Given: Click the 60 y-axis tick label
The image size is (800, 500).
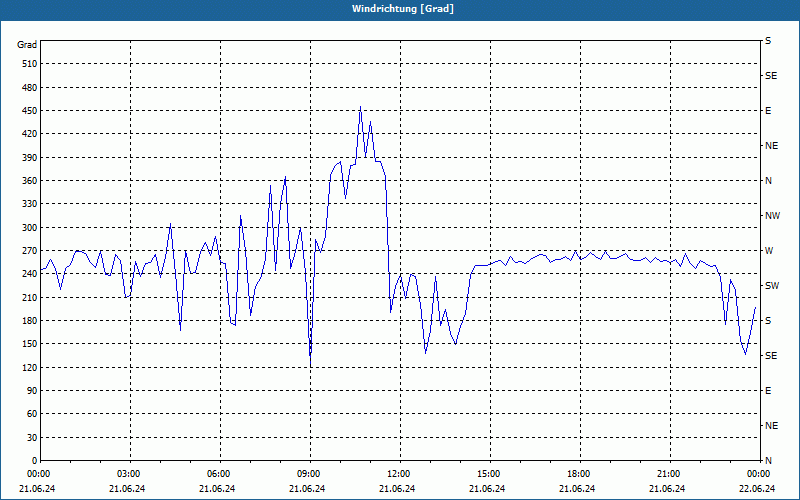Looking at the screenshot, I should [32, 414].
